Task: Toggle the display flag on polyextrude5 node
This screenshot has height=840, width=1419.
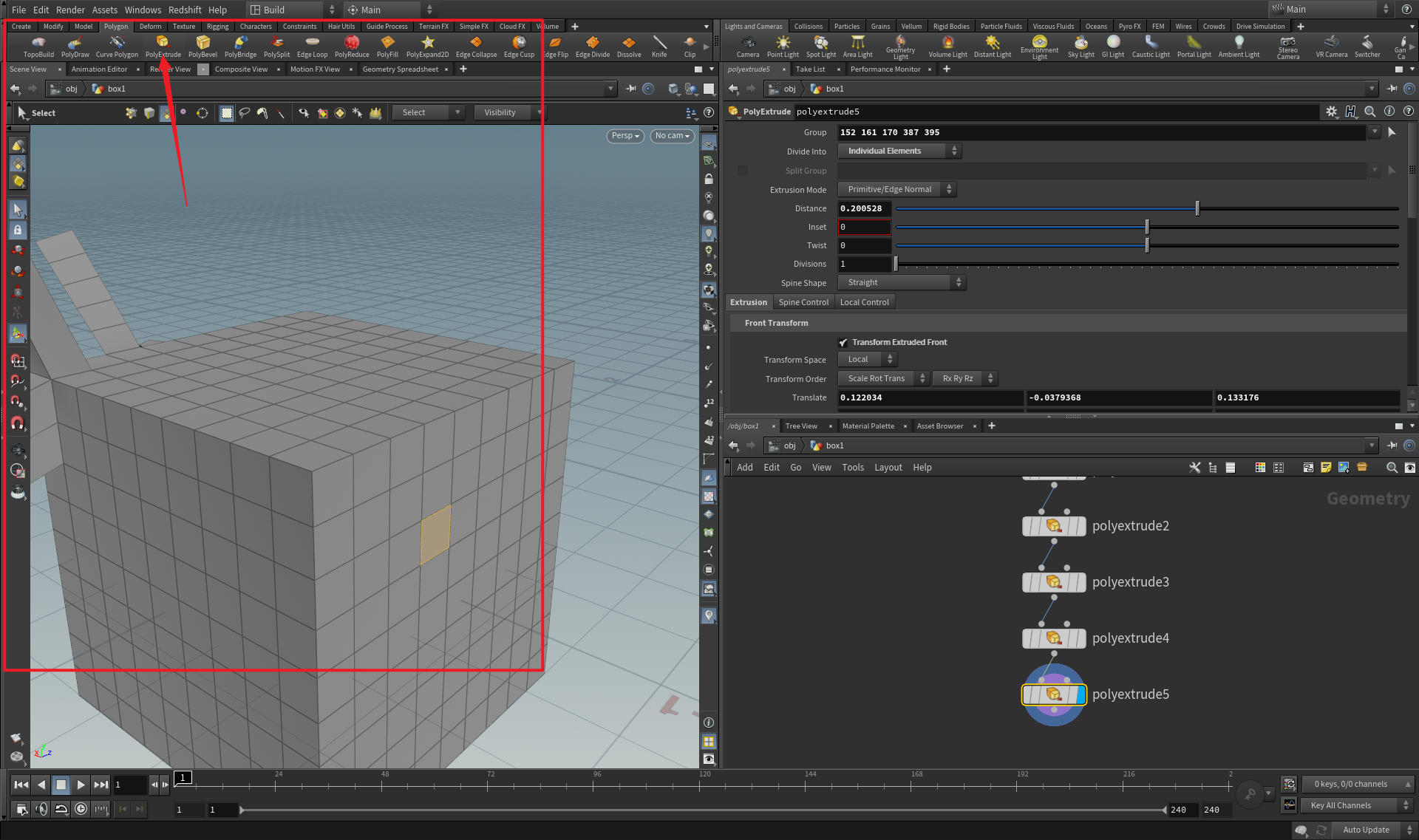Action: click(x=1081, y=694)
